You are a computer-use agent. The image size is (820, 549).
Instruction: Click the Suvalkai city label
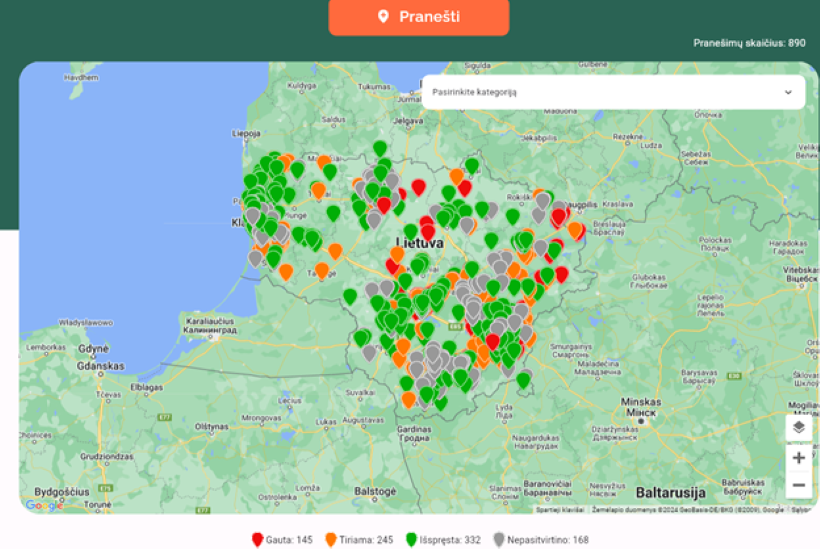[360, 392]
